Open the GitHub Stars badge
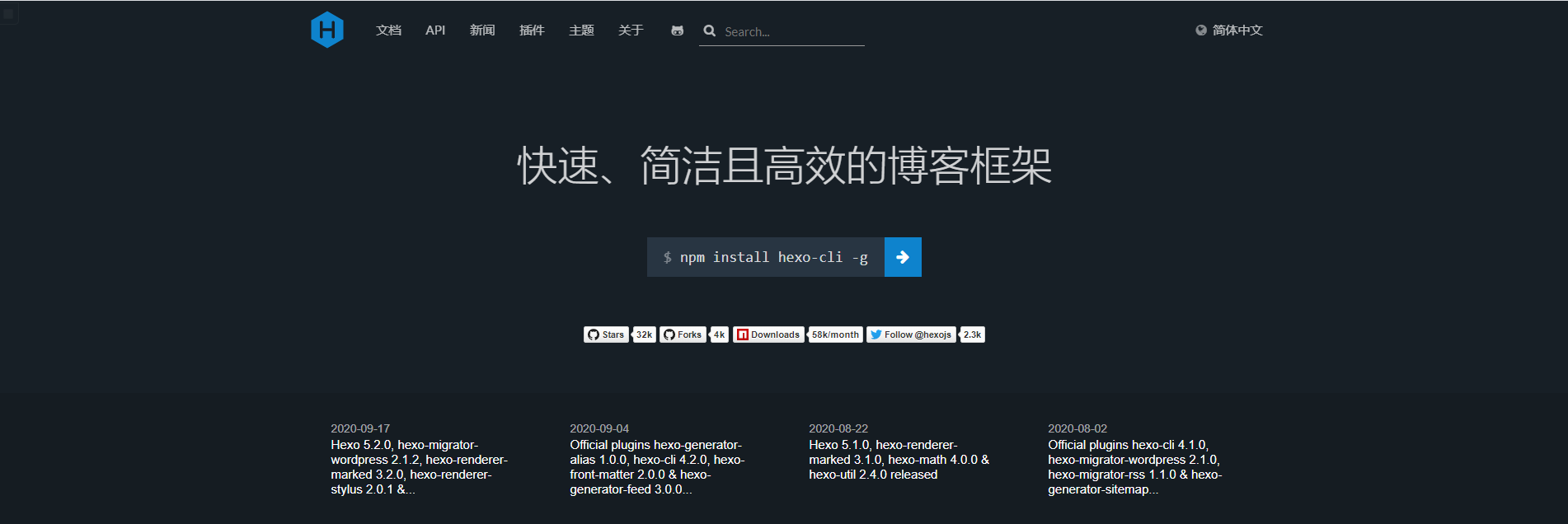Image resolution: width=1568 pixels, height=524 pixels. pos(606,335)
